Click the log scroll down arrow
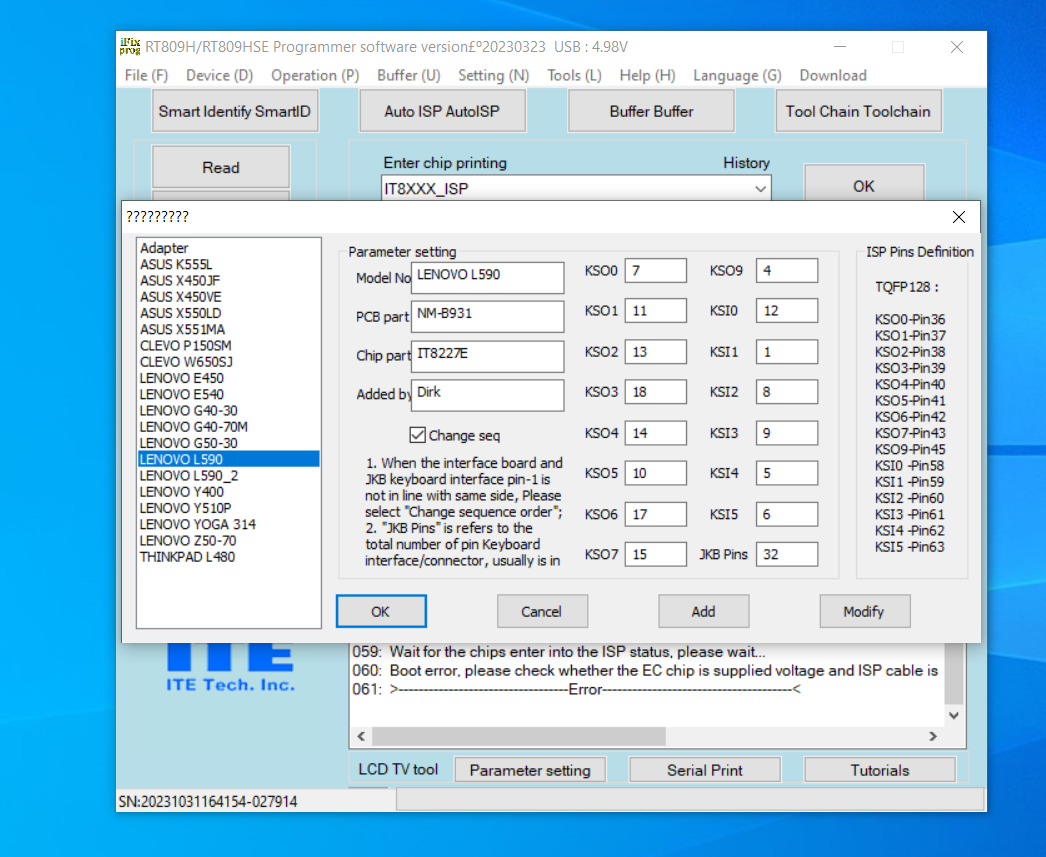This screenshot has width=1046, height=857. coord(954,715)
